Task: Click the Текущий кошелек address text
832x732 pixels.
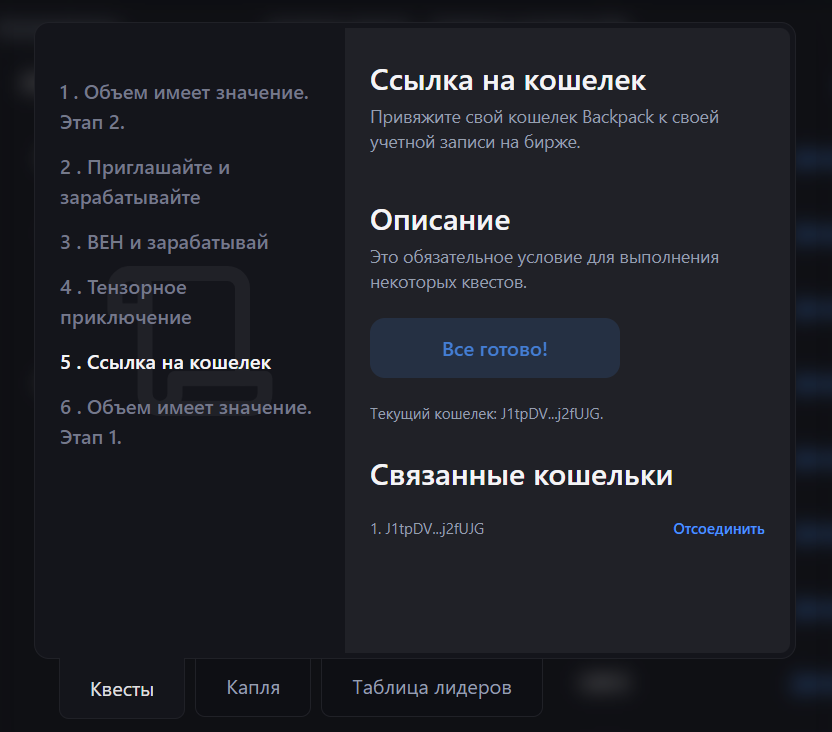Action: click(x=487, y=414)
